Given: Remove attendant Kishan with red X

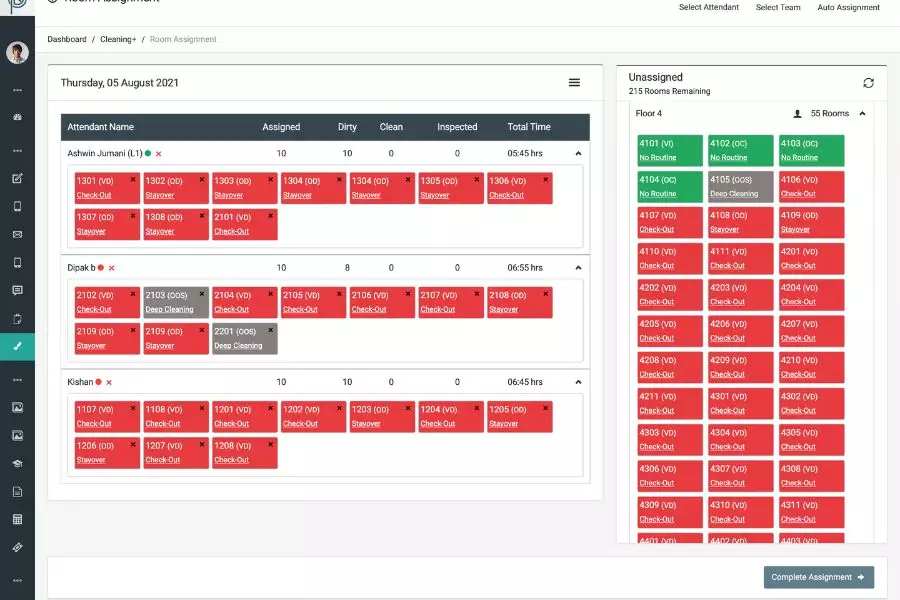Looking at the screenshot, I should coord(109,382).
